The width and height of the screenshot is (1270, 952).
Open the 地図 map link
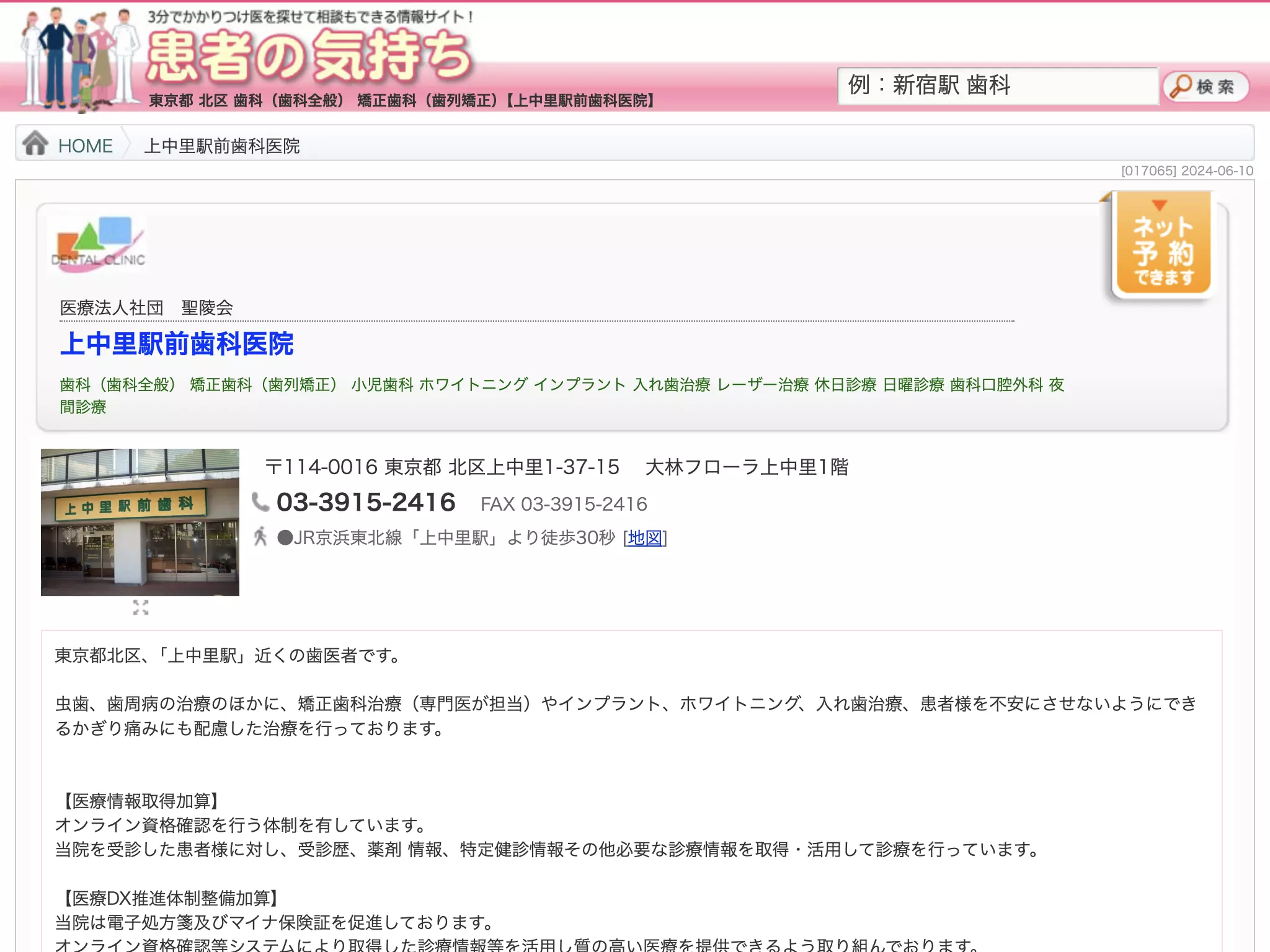tap(645, 537)
